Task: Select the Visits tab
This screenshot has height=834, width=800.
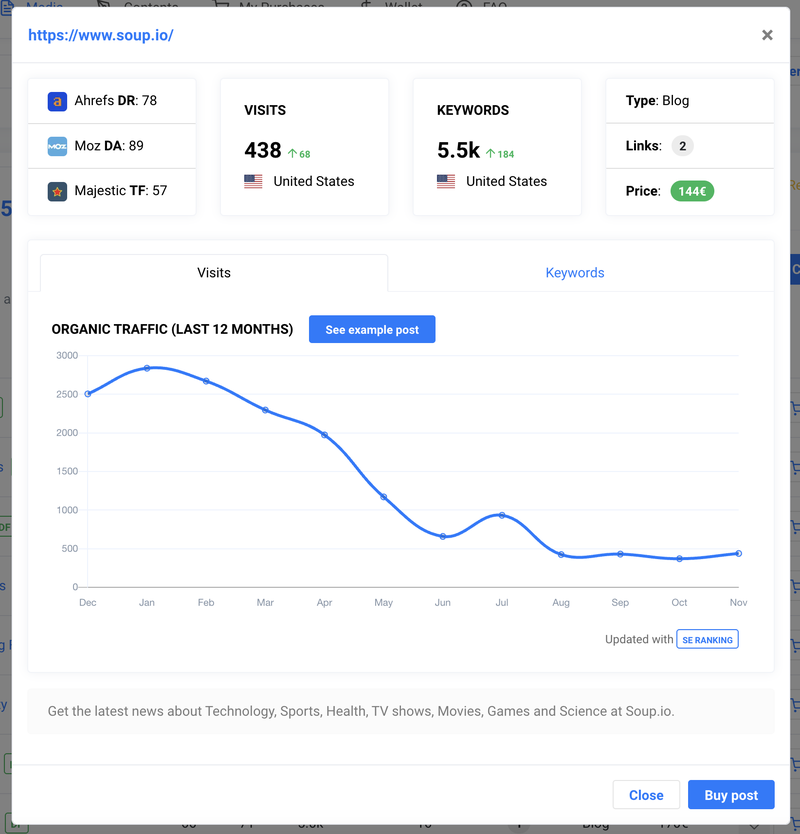Action: [213, 272]
